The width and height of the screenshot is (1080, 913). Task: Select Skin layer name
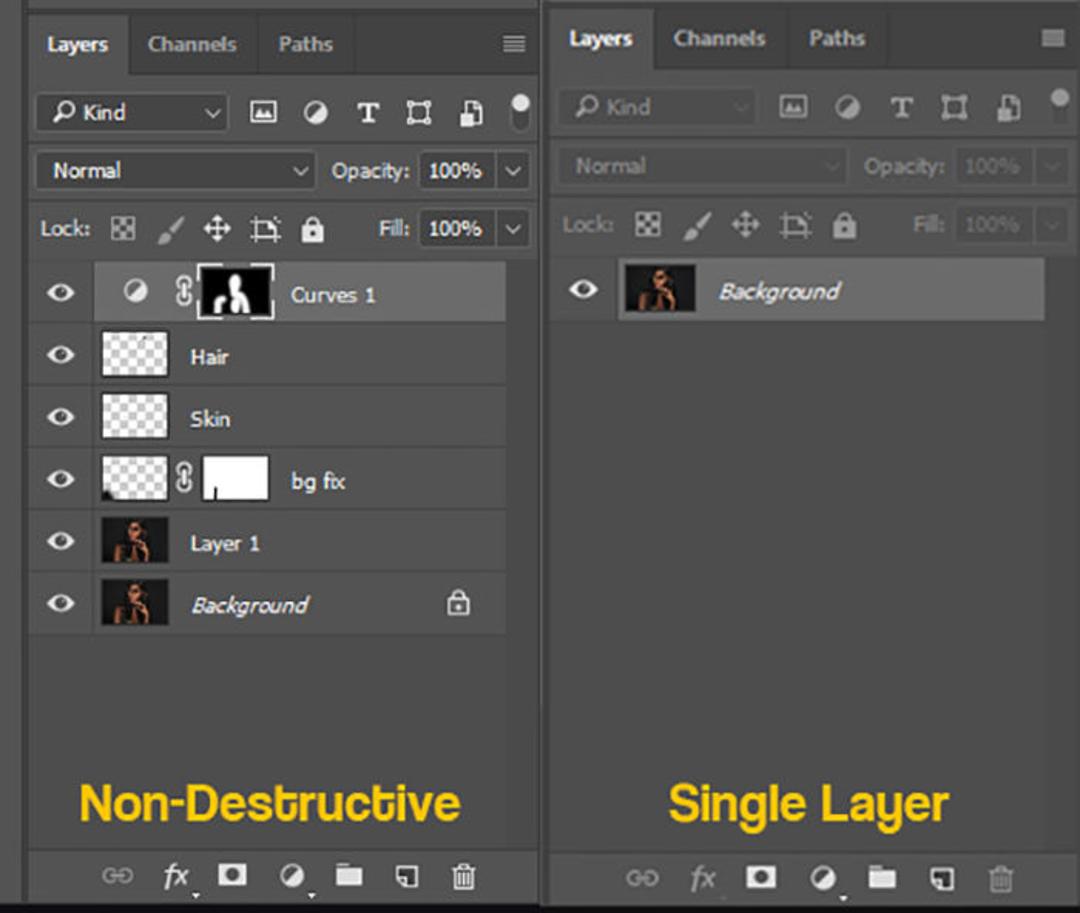[210, 419]
